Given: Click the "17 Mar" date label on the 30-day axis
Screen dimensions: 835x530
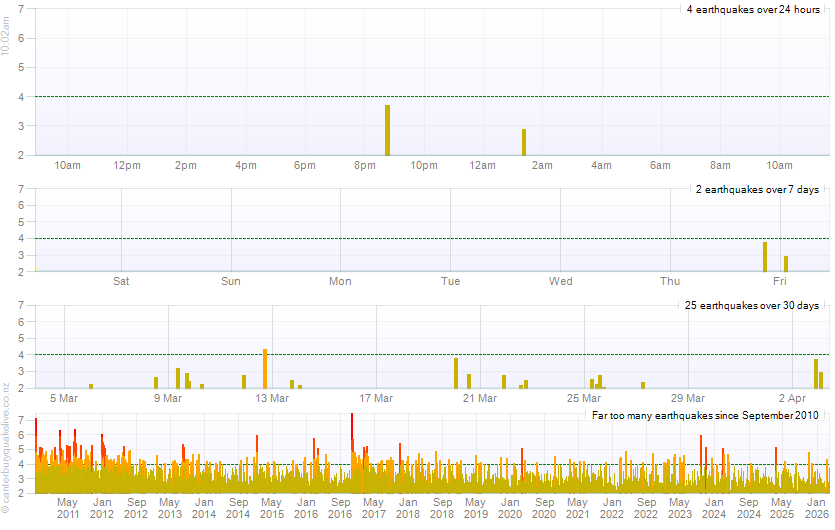Looking at the screenshot, I should (376, 398).
